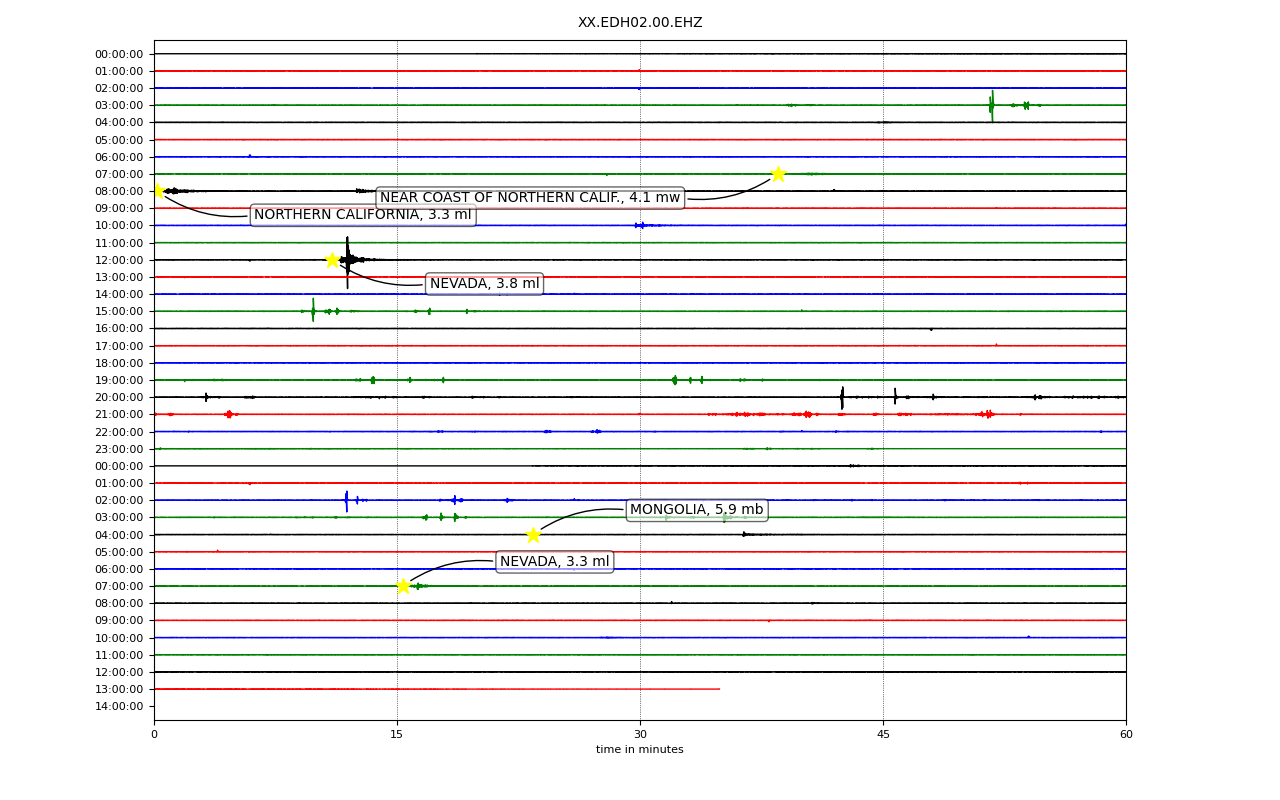Click the 13:00:00 y-axis label near the bottom
Image resolution: width=1280 pixels, height=800 pixels.
coord(119,689)
